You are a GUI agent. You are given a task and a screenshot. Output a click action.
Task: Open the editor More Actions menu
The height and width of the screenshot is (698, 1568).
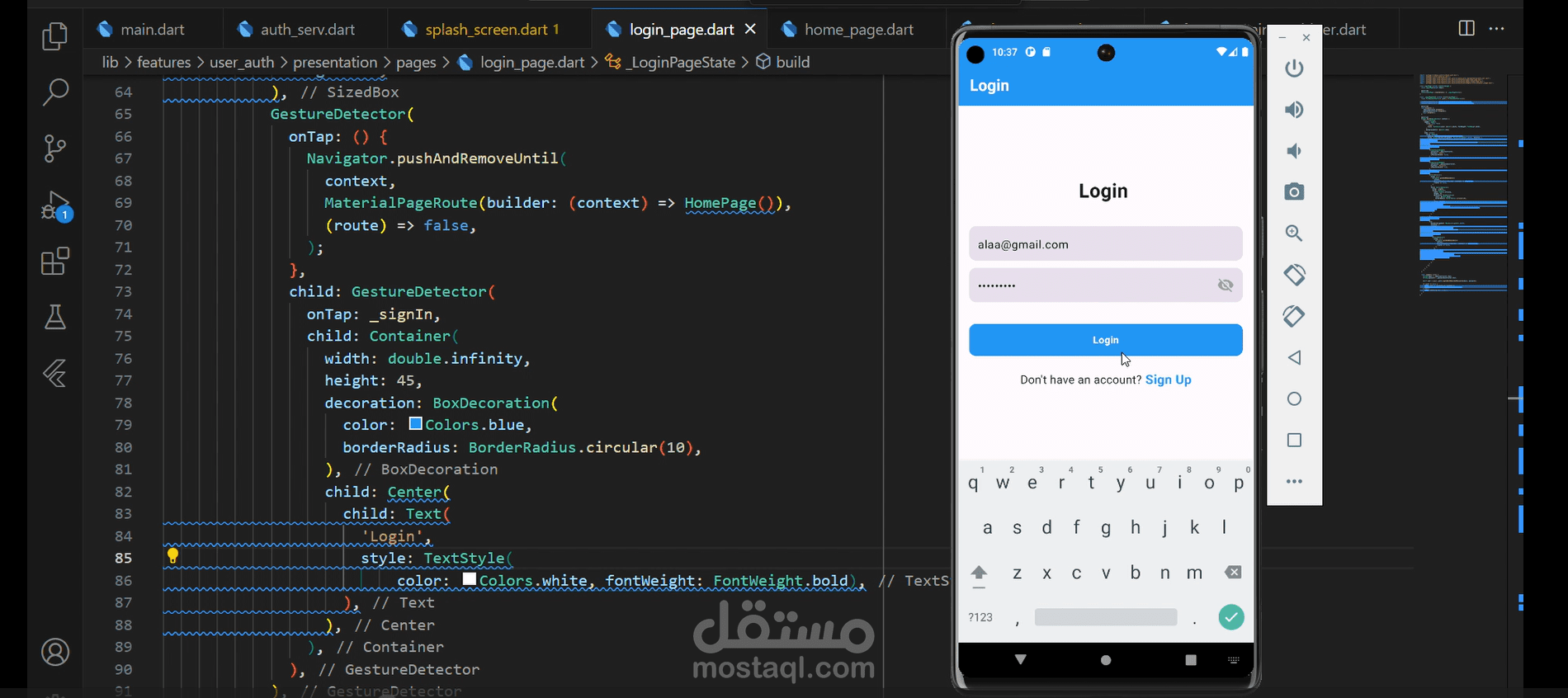coord(1496,28)
